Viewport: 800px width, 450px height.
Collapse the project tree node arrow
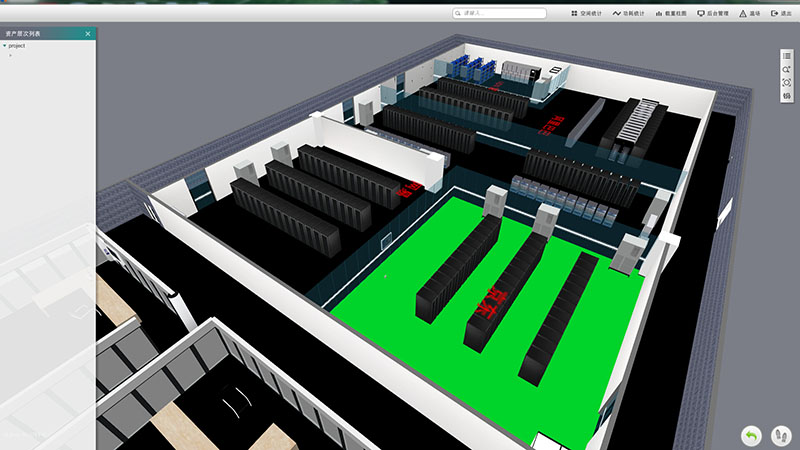point(4,46)
